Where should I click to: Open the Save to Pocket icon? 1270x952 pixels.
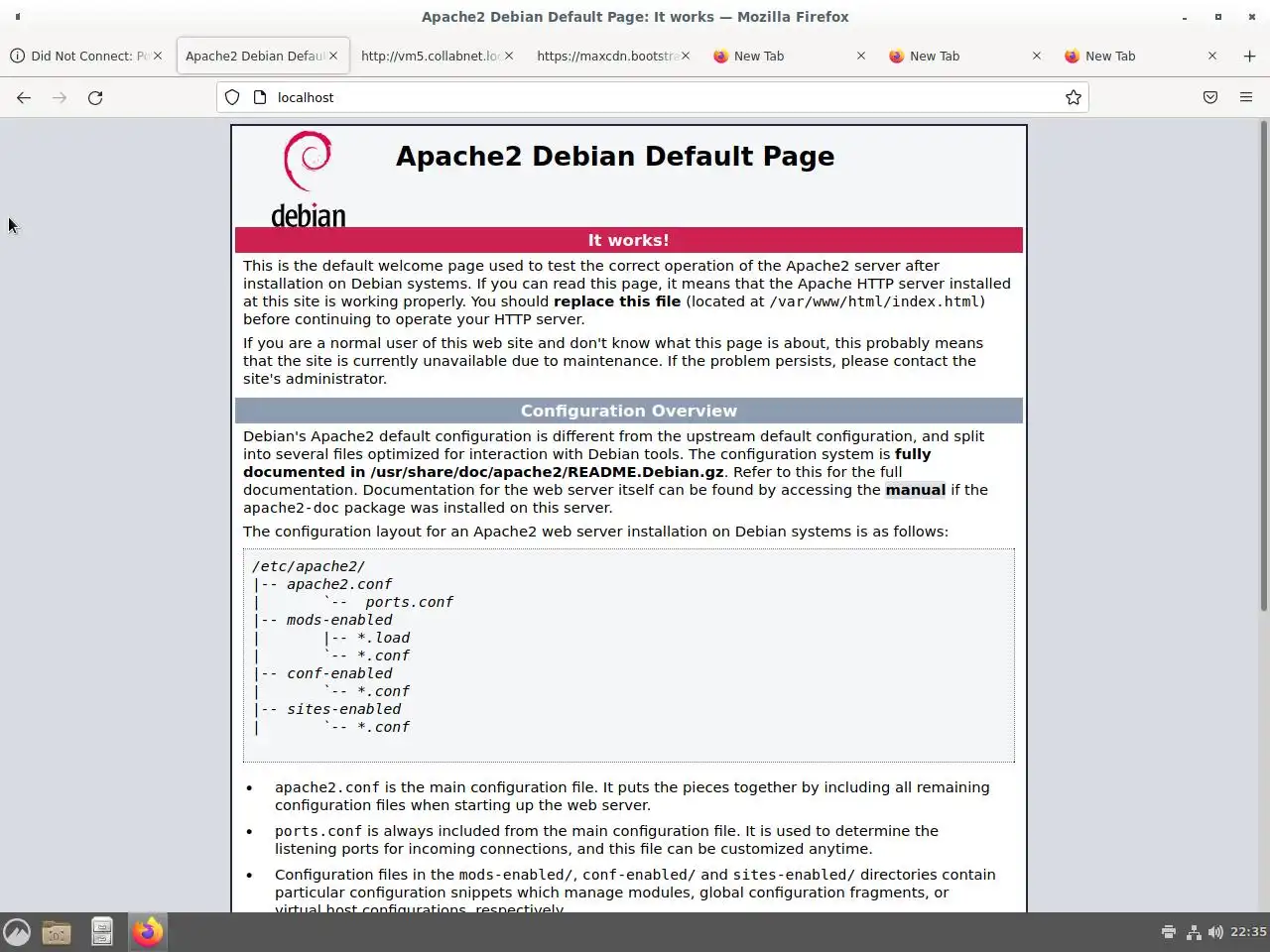point(1210,97)
